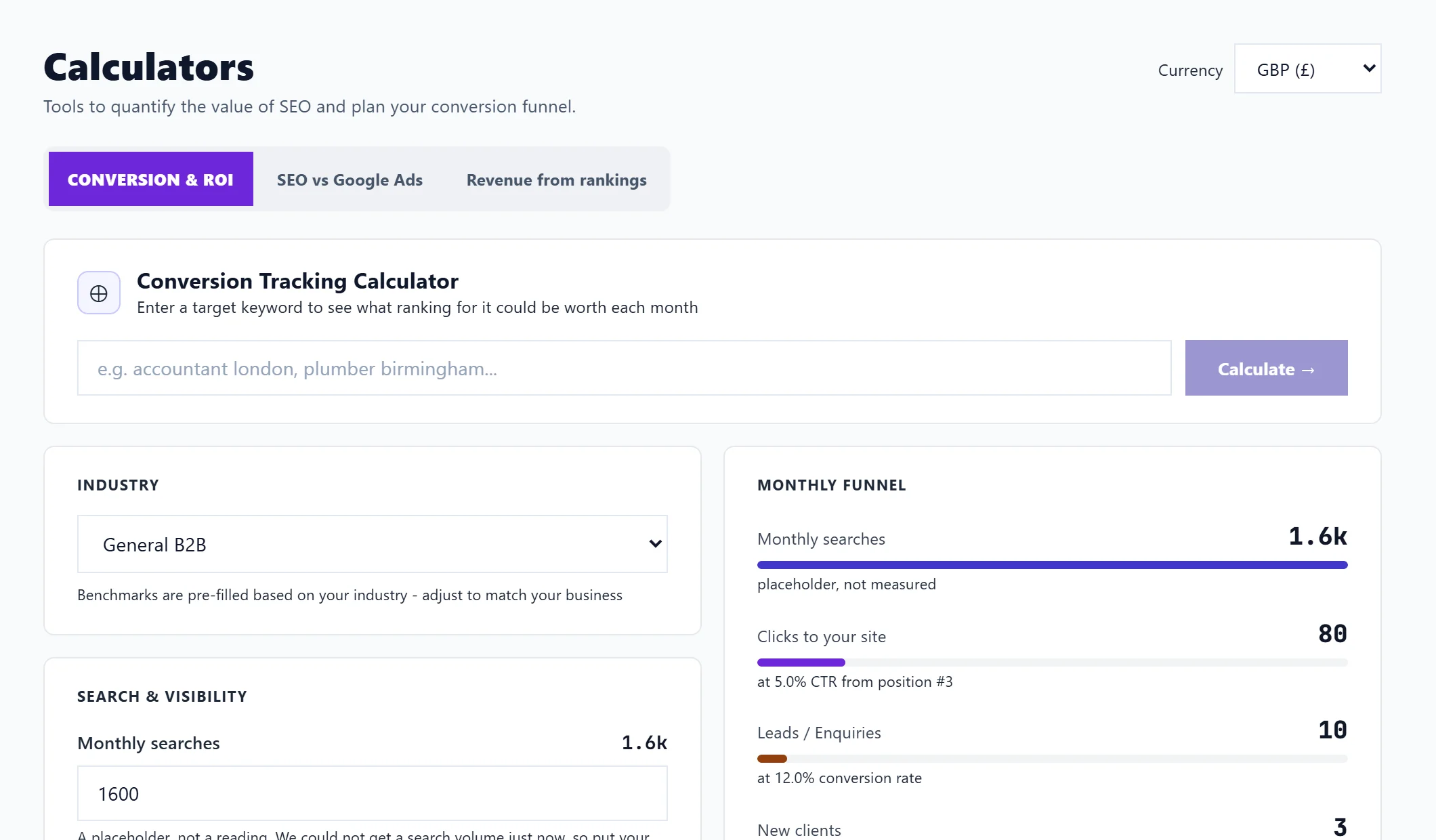The image size is (1436, 840).
Task: Click the Monthly searches 1600 input box
Action: pos(373,793)
